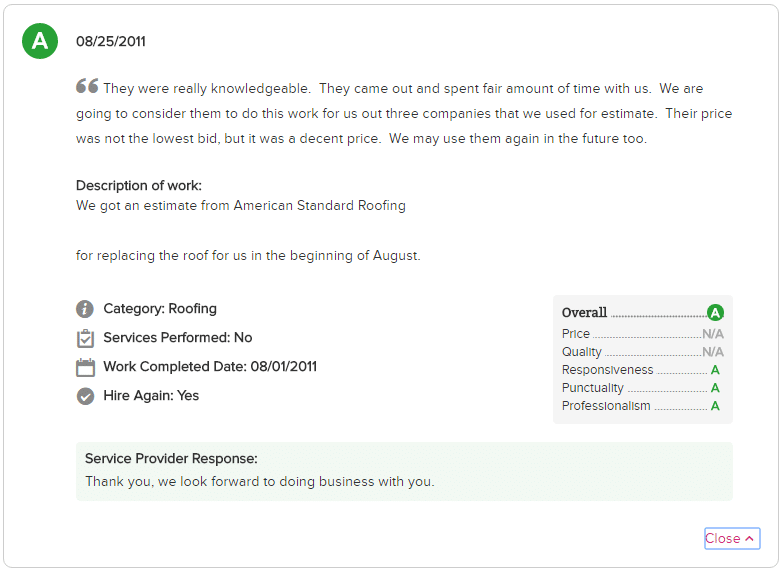The height and width of the screenshot is (574, 784).
Task: Click the Hire Again: Yes text
Action: tap(151, 396)
